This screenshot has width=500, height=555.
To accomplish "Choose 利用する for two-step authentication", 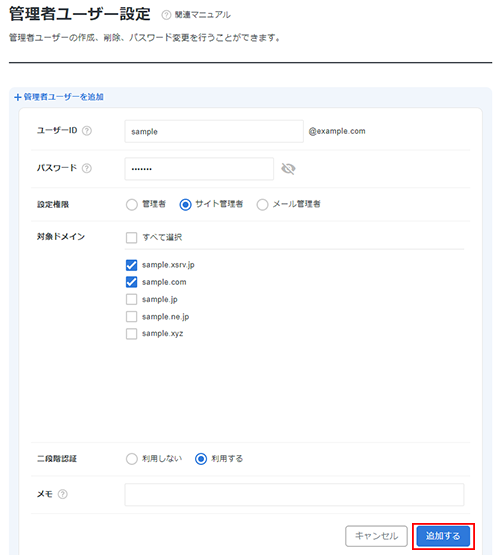I will (x=201, y=459).
